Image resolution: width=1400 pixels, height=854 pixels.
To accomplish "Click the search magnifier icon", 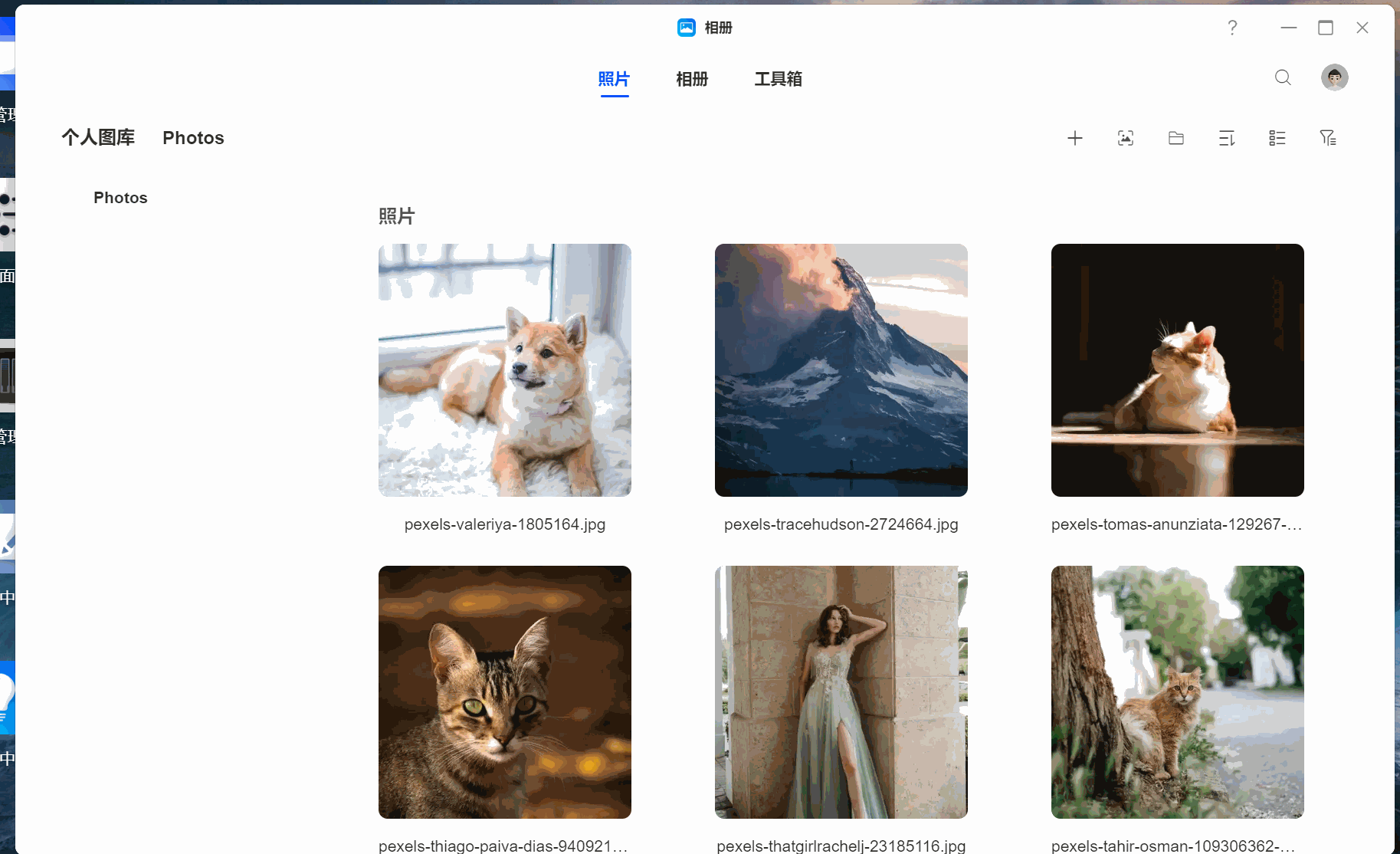I will click(1283, 77).
